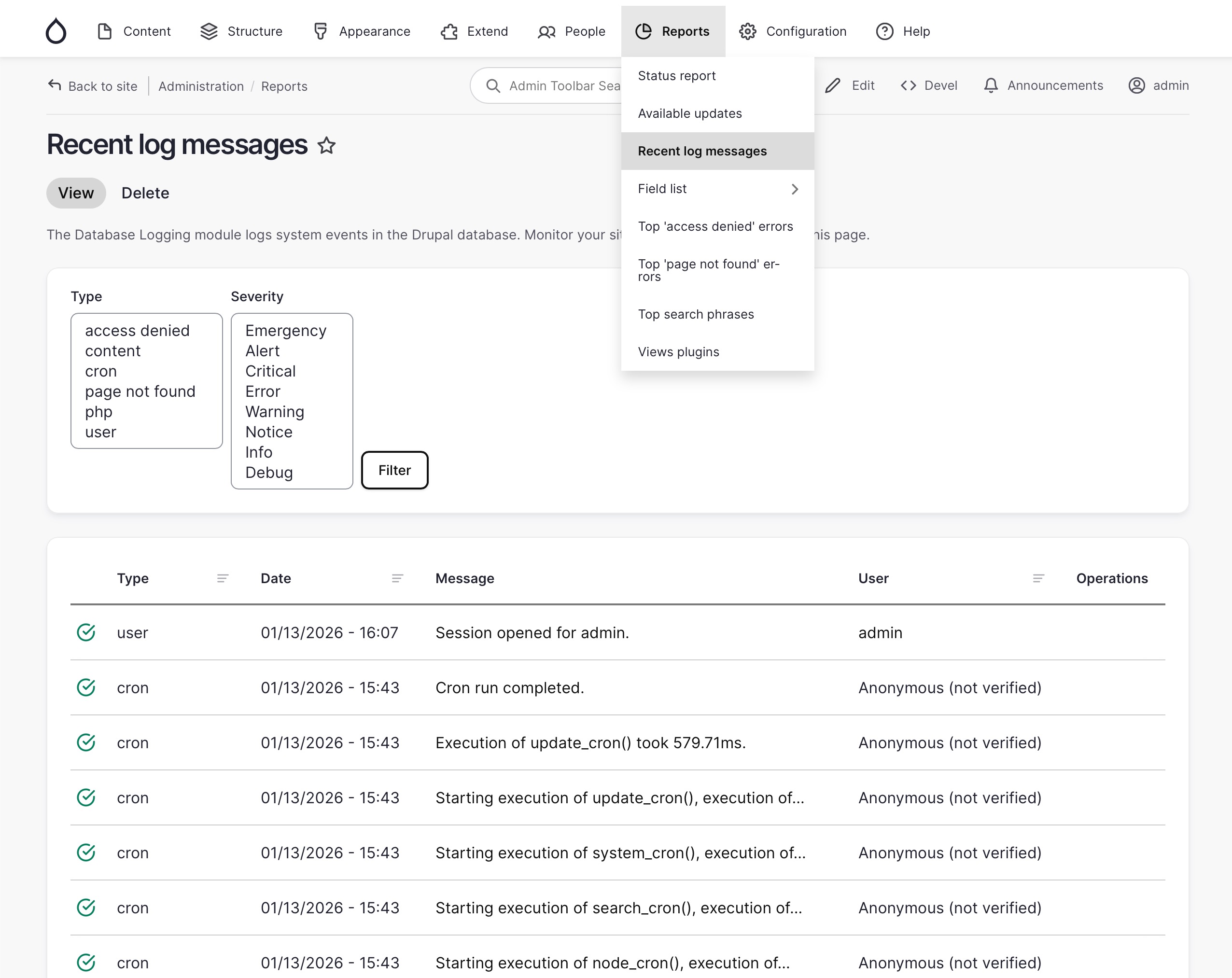Toggle the Date column sort order
This screenshot has width=1232, height=978.
[276, 578]
